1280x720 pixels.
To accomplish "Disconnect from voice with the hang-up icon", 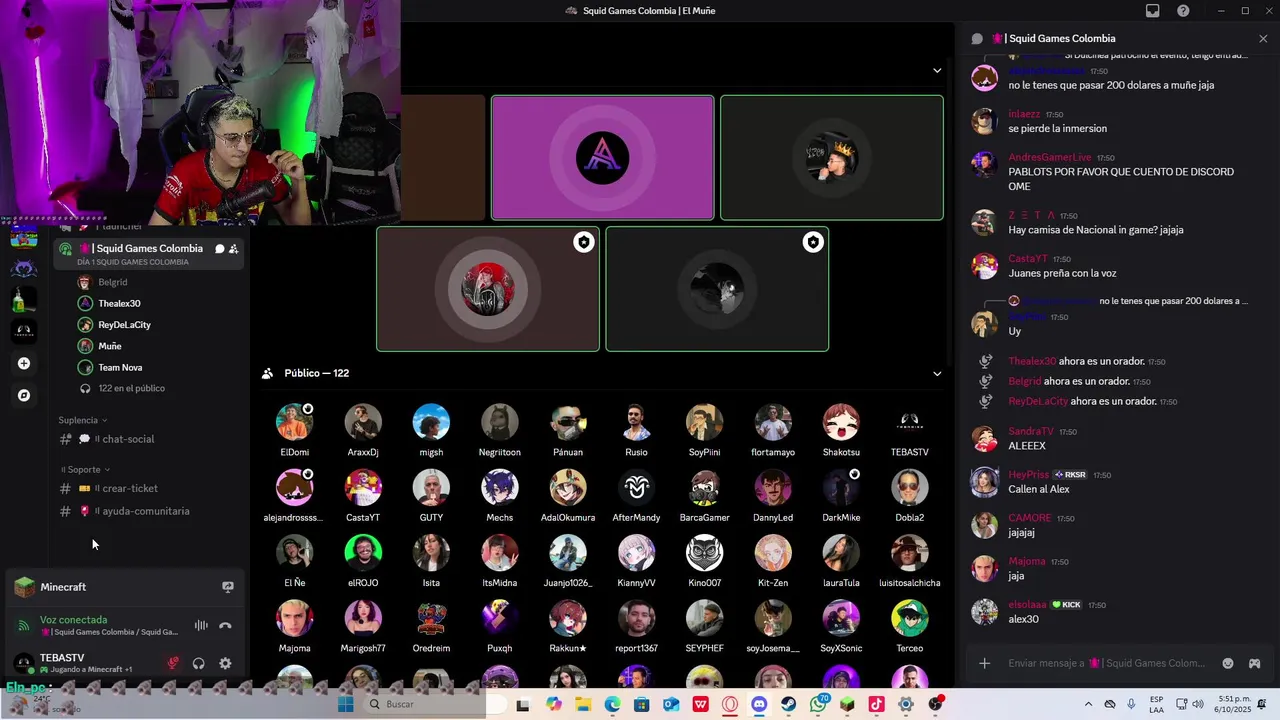I will [x=225, y=626].
